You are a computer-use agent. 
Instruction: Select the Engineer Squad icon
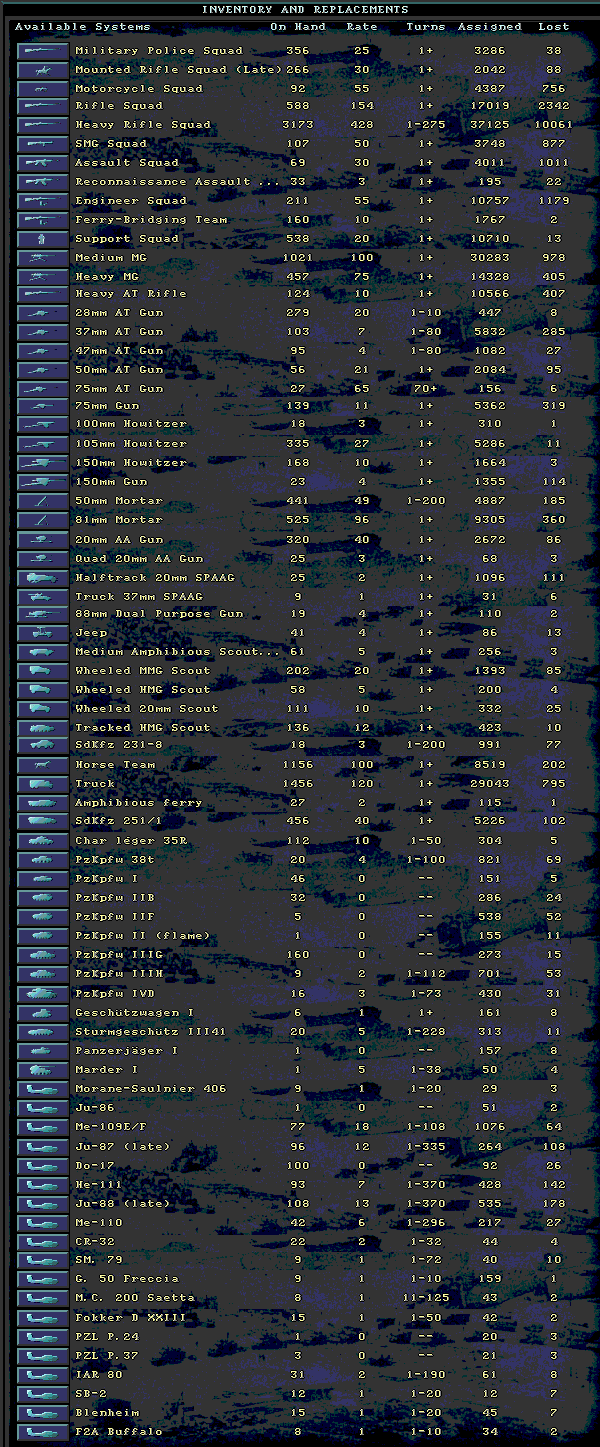coord(43,201)
